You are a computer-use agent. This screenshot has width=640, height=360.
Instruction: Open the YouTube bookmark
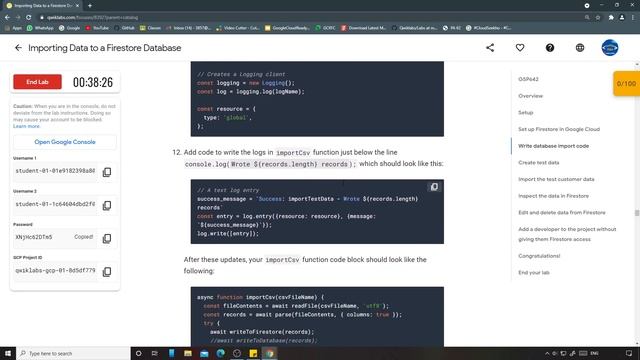[x=97, y=28]
